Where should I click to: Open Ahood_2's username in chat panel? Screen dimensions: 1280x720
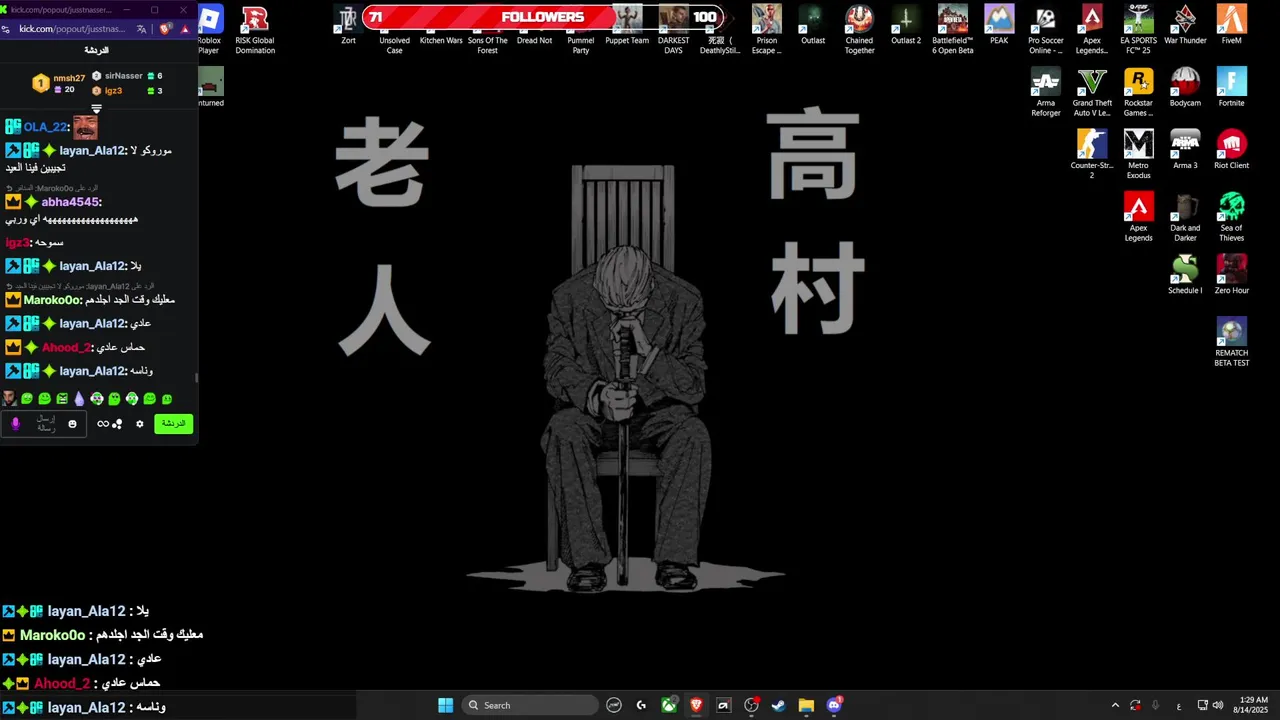coord(66,347)
